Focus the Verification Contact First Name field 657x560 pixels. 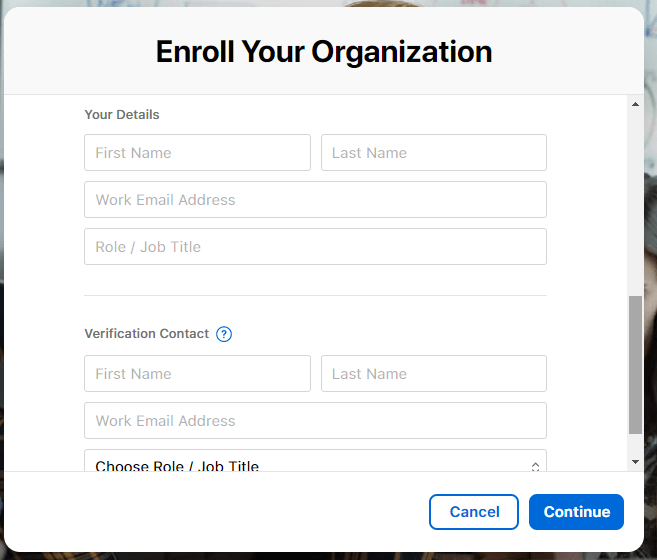click(197, 374)
